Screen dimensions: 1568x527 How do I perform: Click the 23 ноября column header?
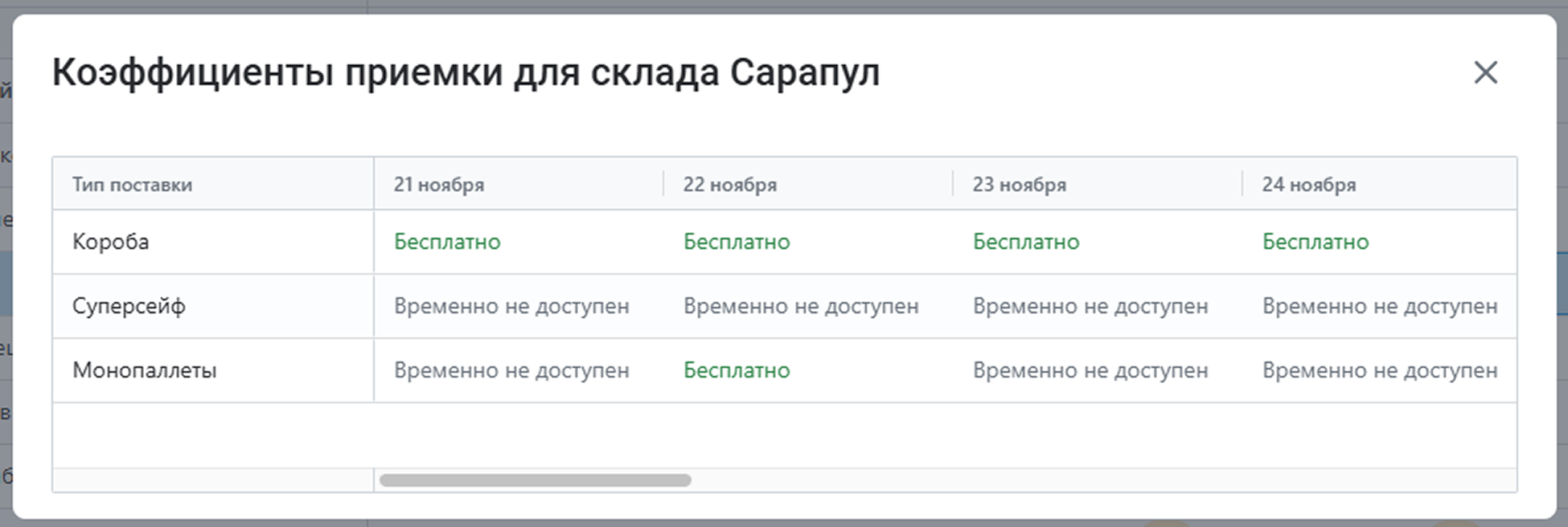(x=1019, y=185)
